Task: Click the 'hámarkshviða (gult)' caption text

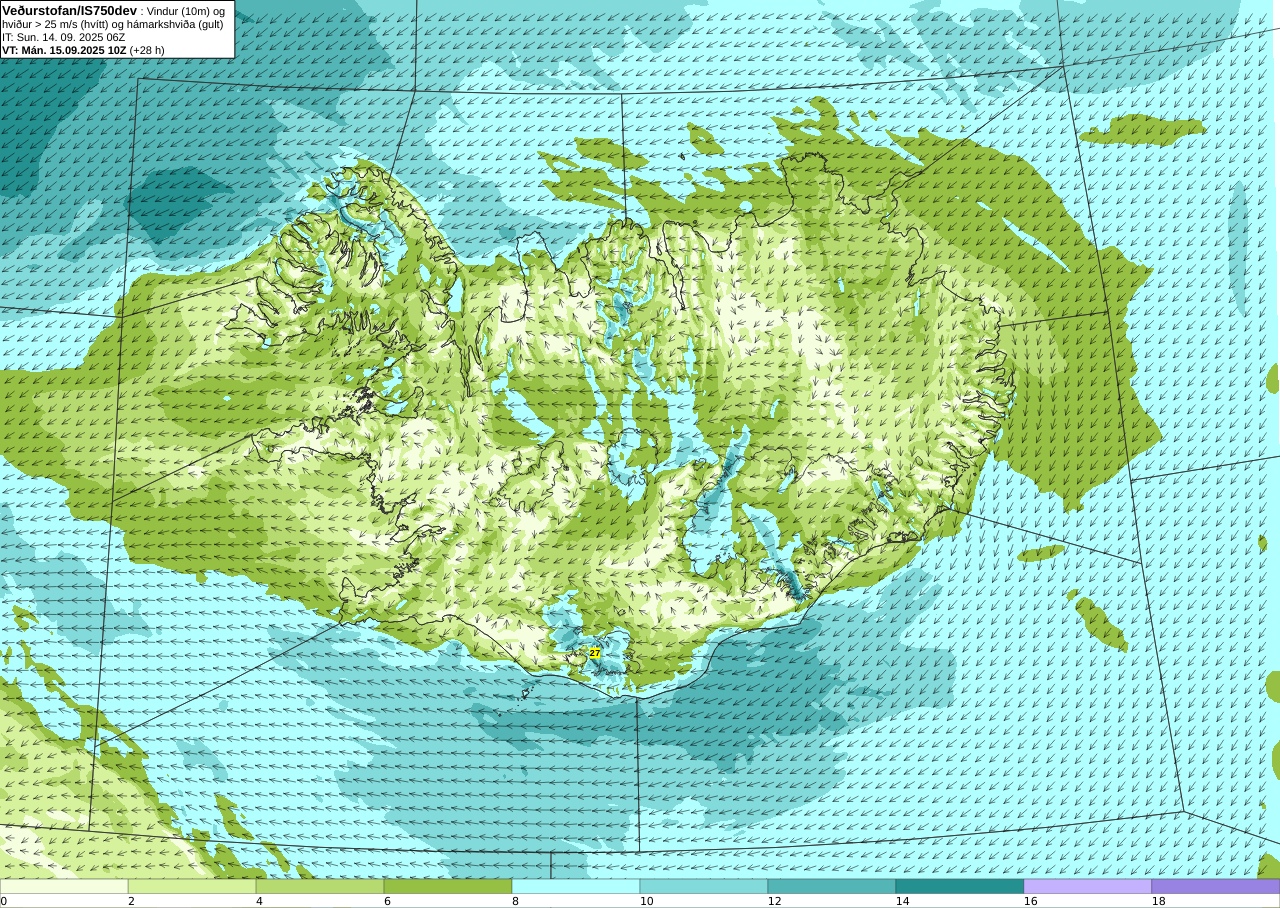Action: coord(176,24)
